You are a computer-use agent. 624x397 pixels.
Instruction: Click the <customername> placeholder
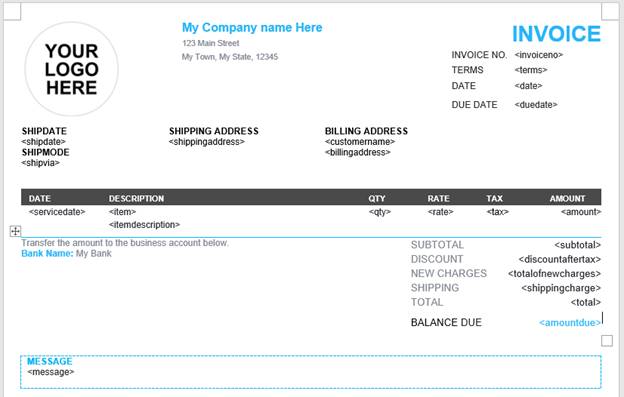tap(360, 142)
